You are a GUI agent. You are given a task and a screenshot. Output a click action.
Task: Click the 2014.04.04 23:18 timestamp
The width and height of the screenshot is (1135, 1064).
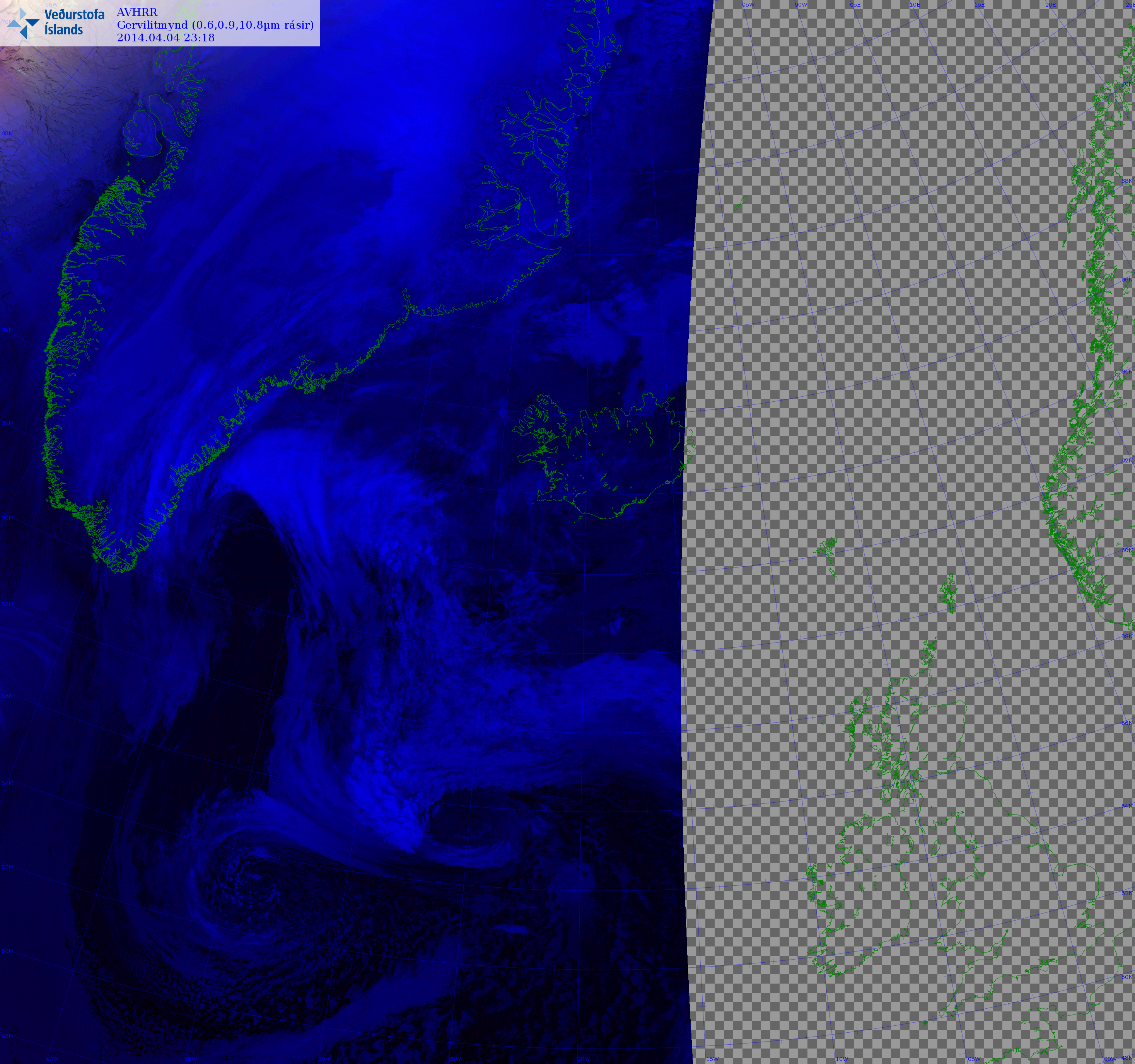point(166,38)
